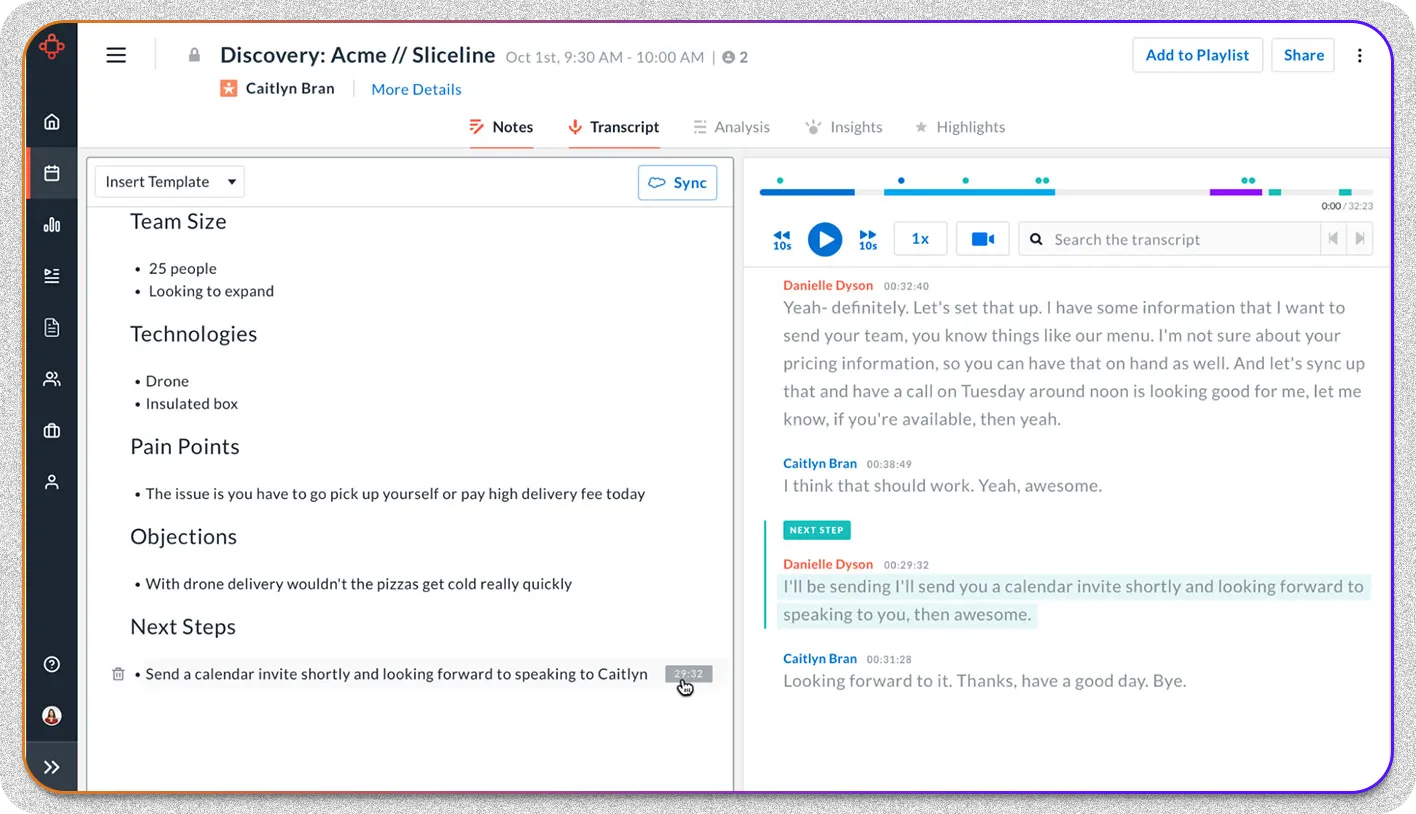Viewport: 1416px width, 814px height.
Task: Open the help question mark icon
Action: click(52, 665)
